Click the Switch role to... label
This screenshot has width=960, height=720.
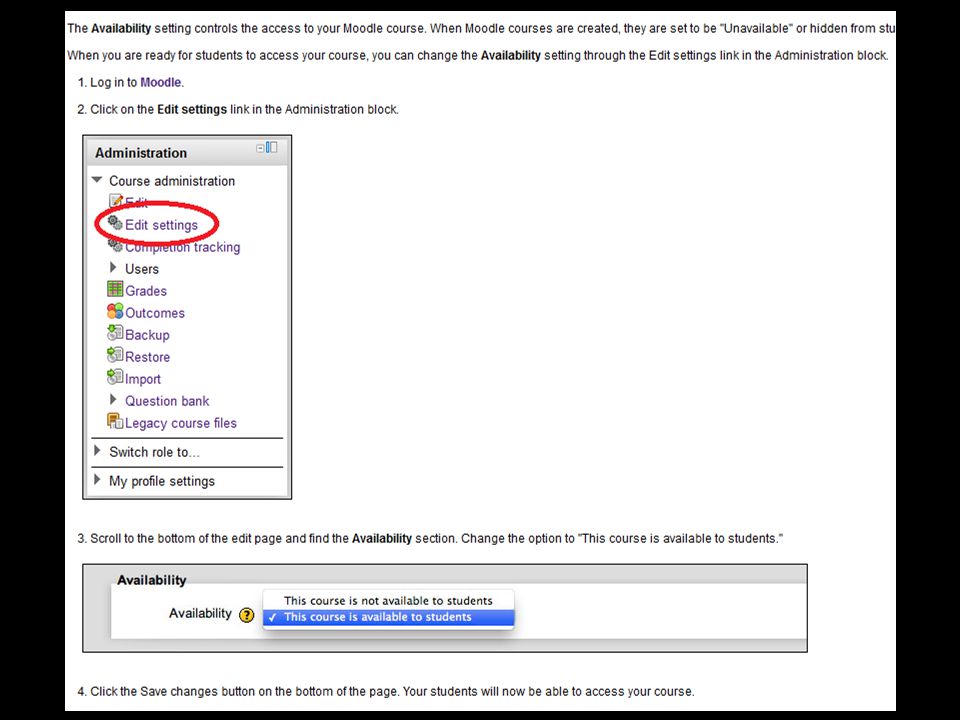tap(154, 452)
